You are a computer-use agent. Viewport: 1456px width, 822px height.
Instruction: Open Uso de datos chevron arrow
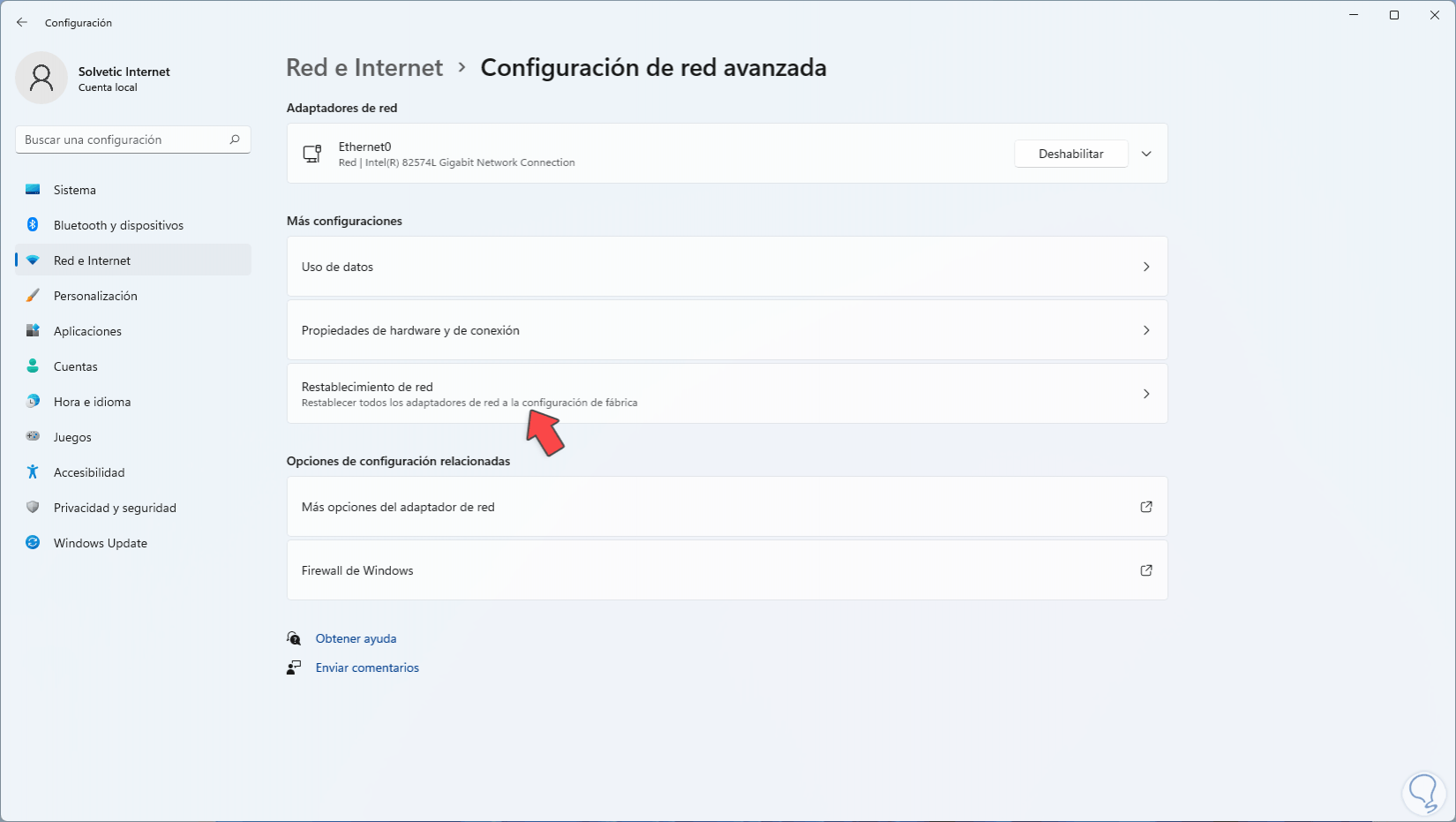tap(1146, 267)
